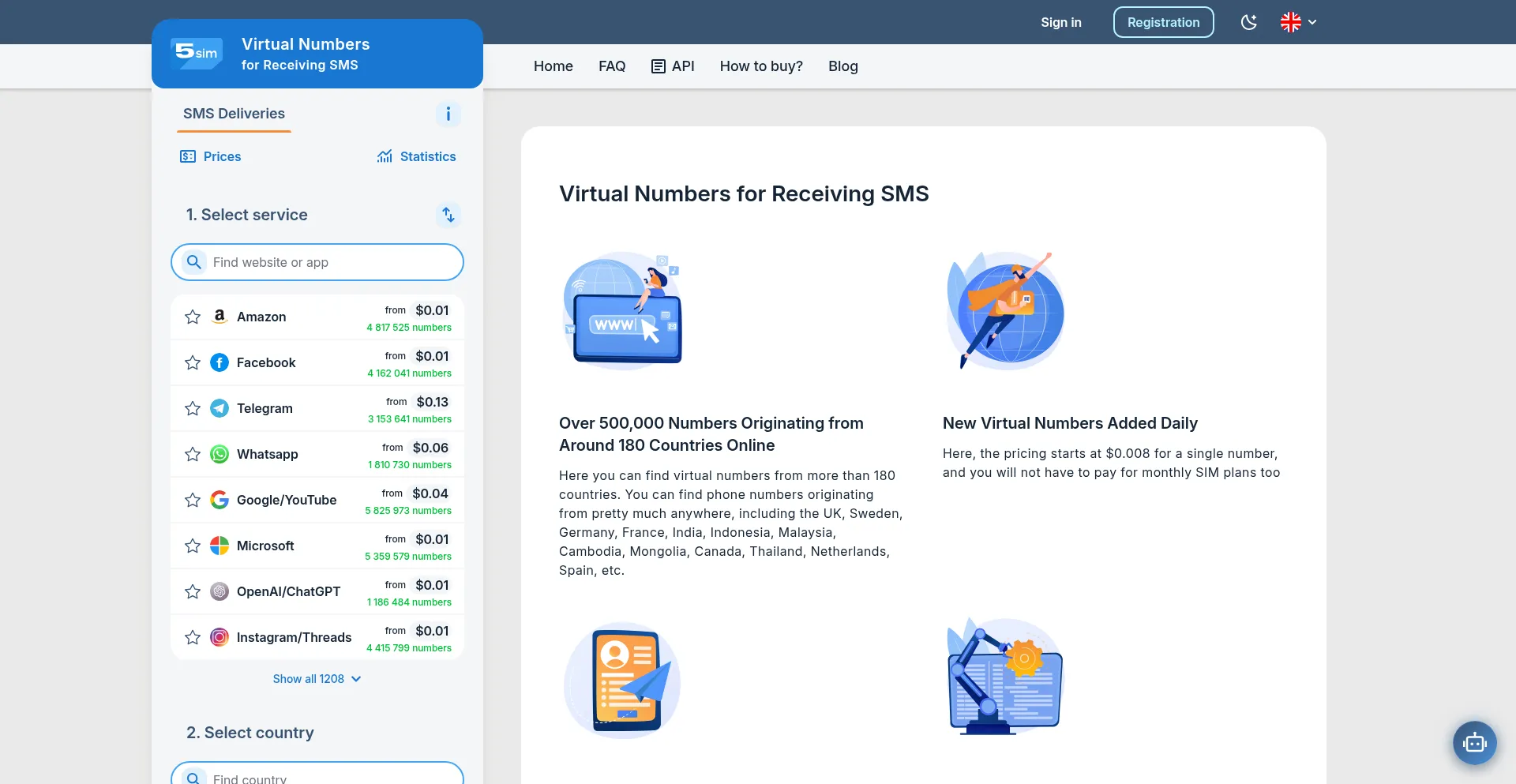Click the Find website or app field
The image size is (1516, 784).
317,262
